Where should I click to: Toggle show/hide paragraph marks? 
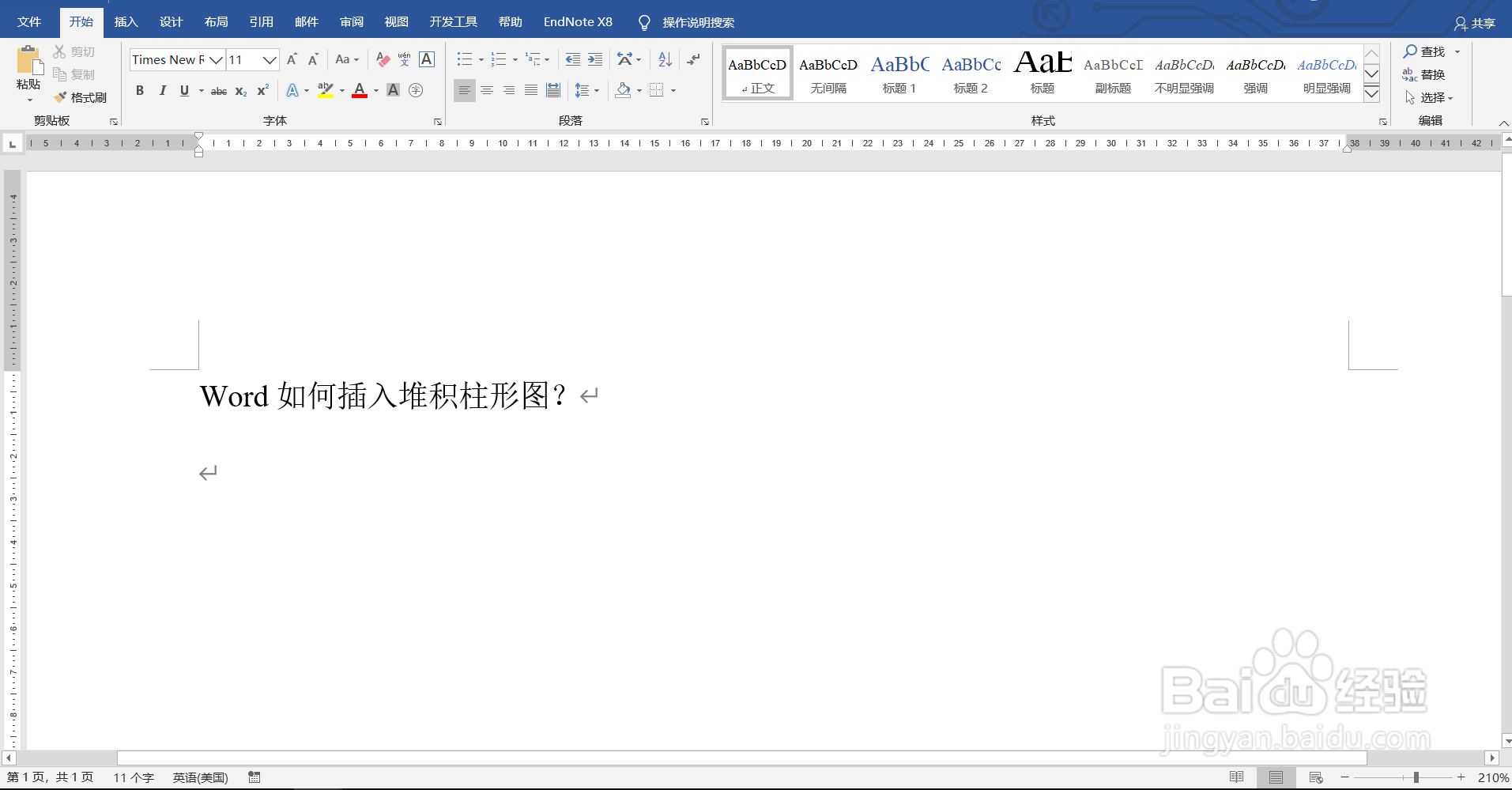click(694, 59)
